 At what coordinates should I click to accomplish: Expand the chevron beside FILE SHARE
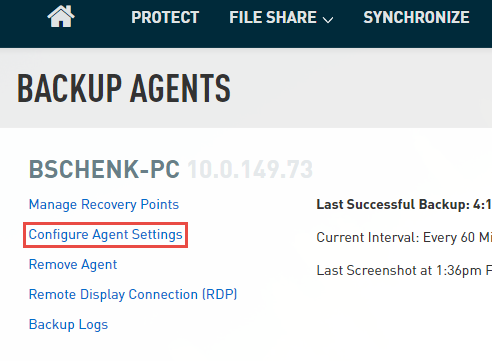(328, 20)
